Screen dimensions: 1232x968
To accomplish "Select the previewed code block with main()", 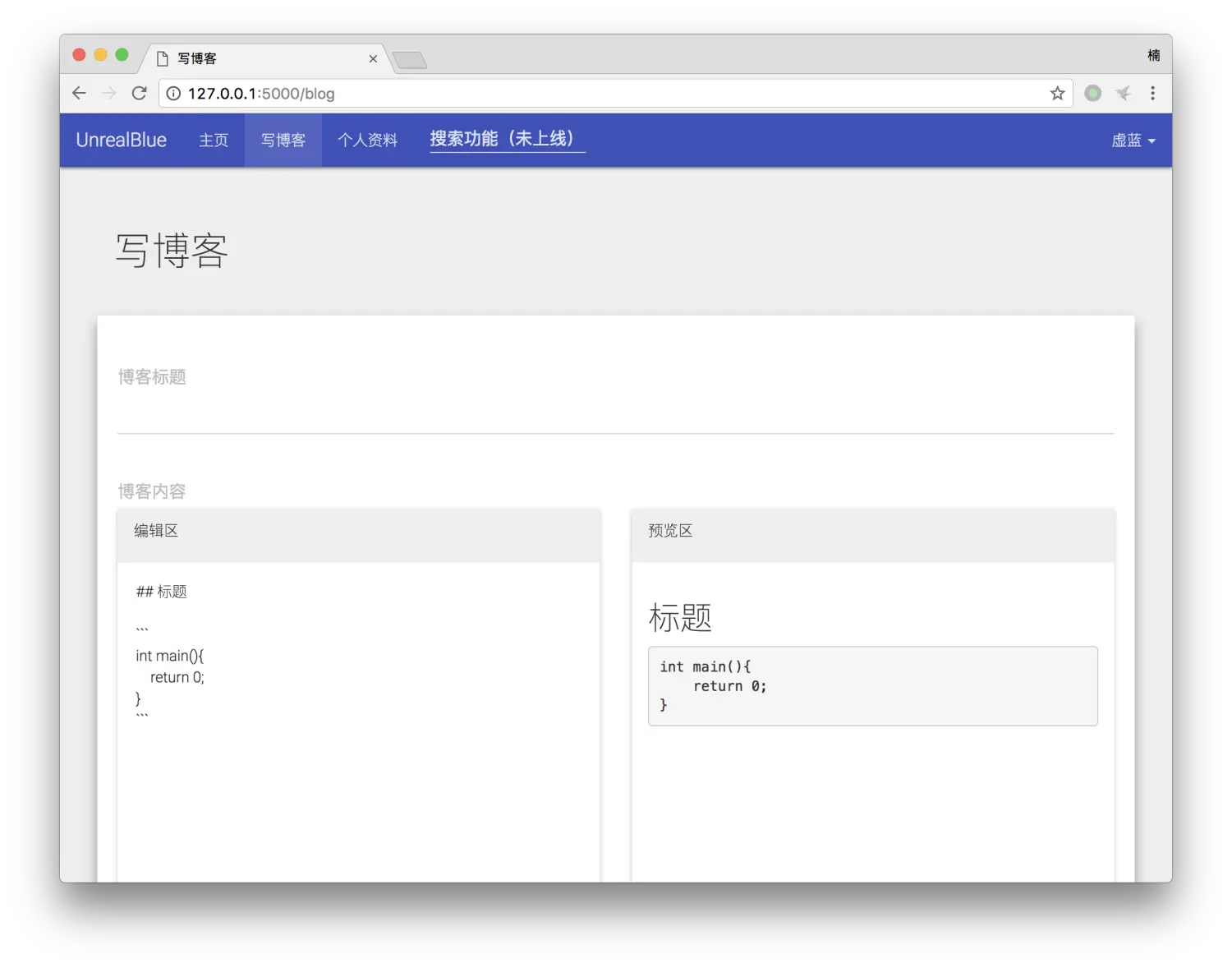I will click(873, 686).
